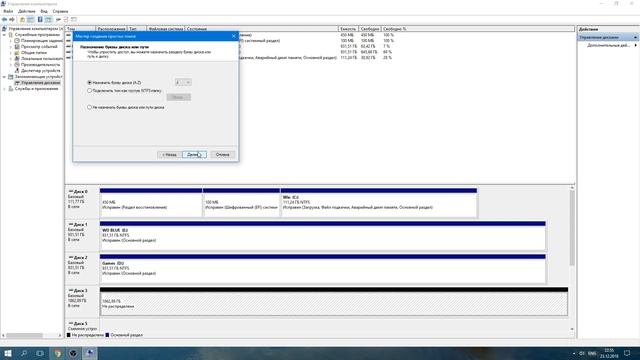The image size is (640, 360).
Task: Open Общие папки in the console tree
Action: pyautogui.click(x=34, y=53)
